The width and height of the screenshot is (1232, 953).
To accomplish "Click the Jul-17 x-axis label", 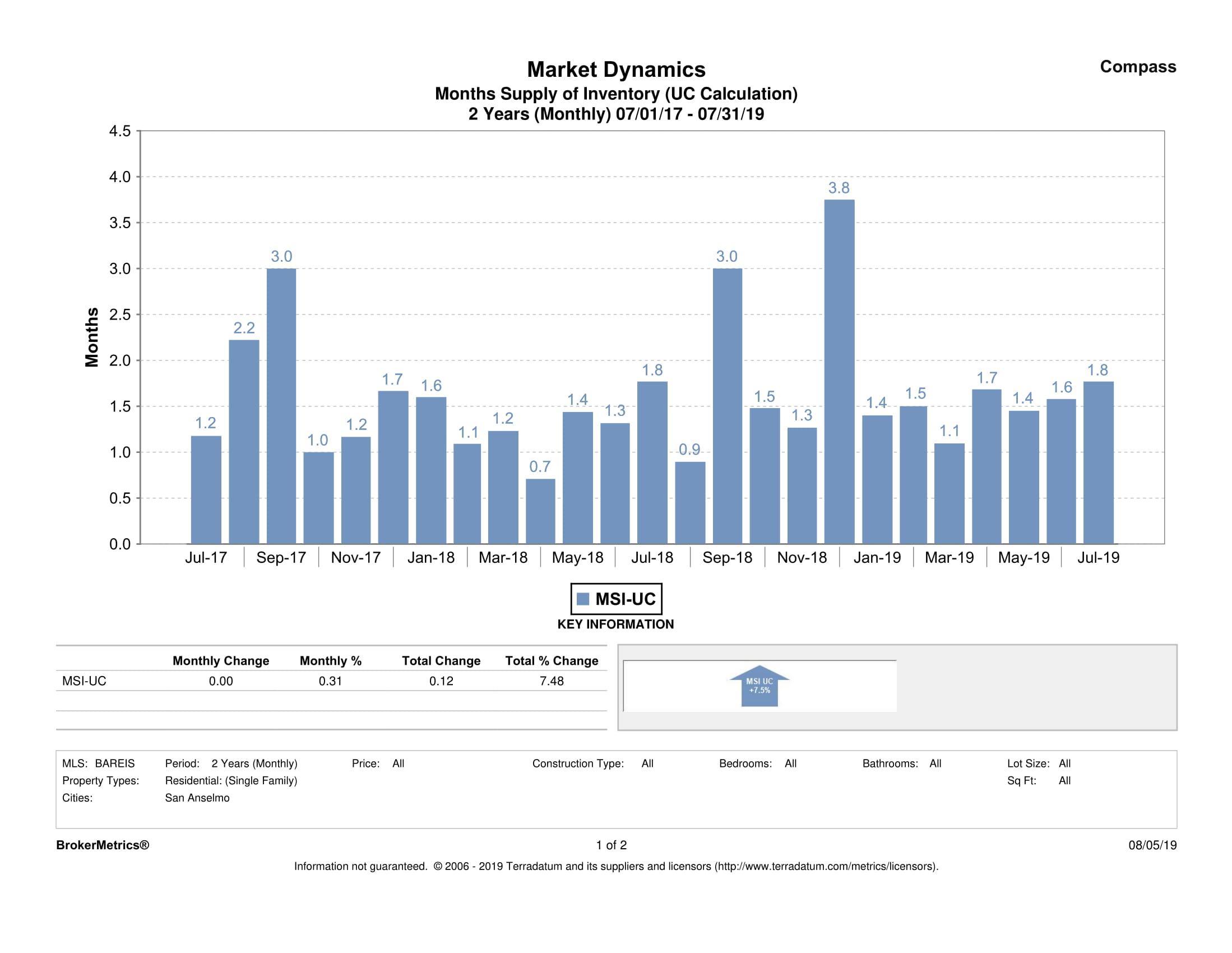I will point(206,557).
